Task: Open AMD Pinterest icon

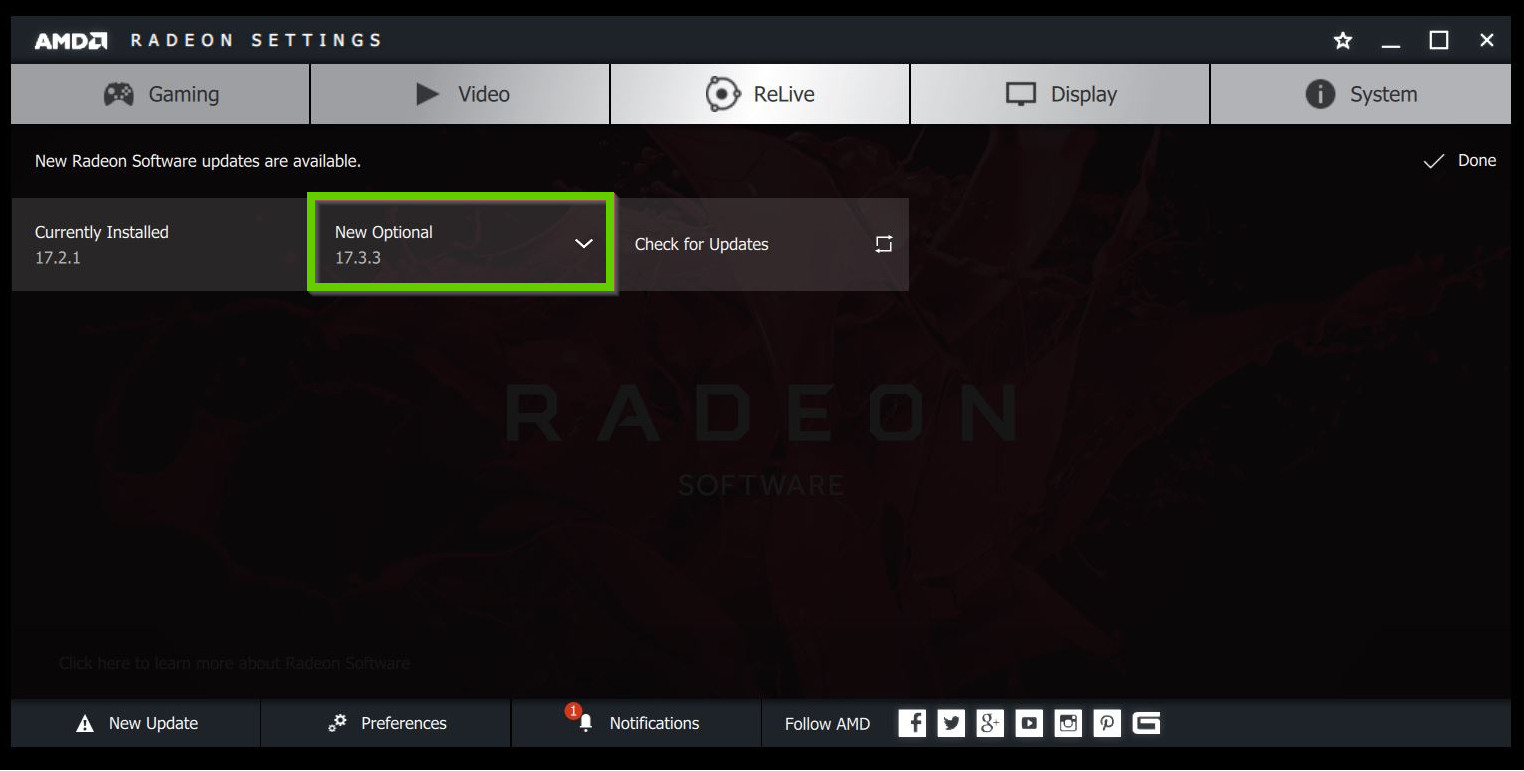Action: tap(1107, 723)
